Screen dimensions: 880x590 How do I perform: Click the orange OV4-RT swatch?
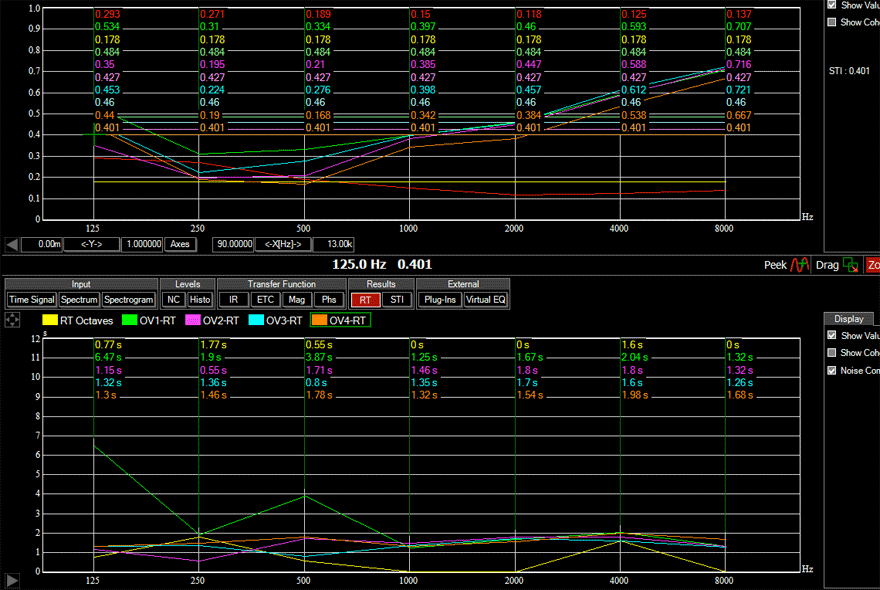click(319, 321)
